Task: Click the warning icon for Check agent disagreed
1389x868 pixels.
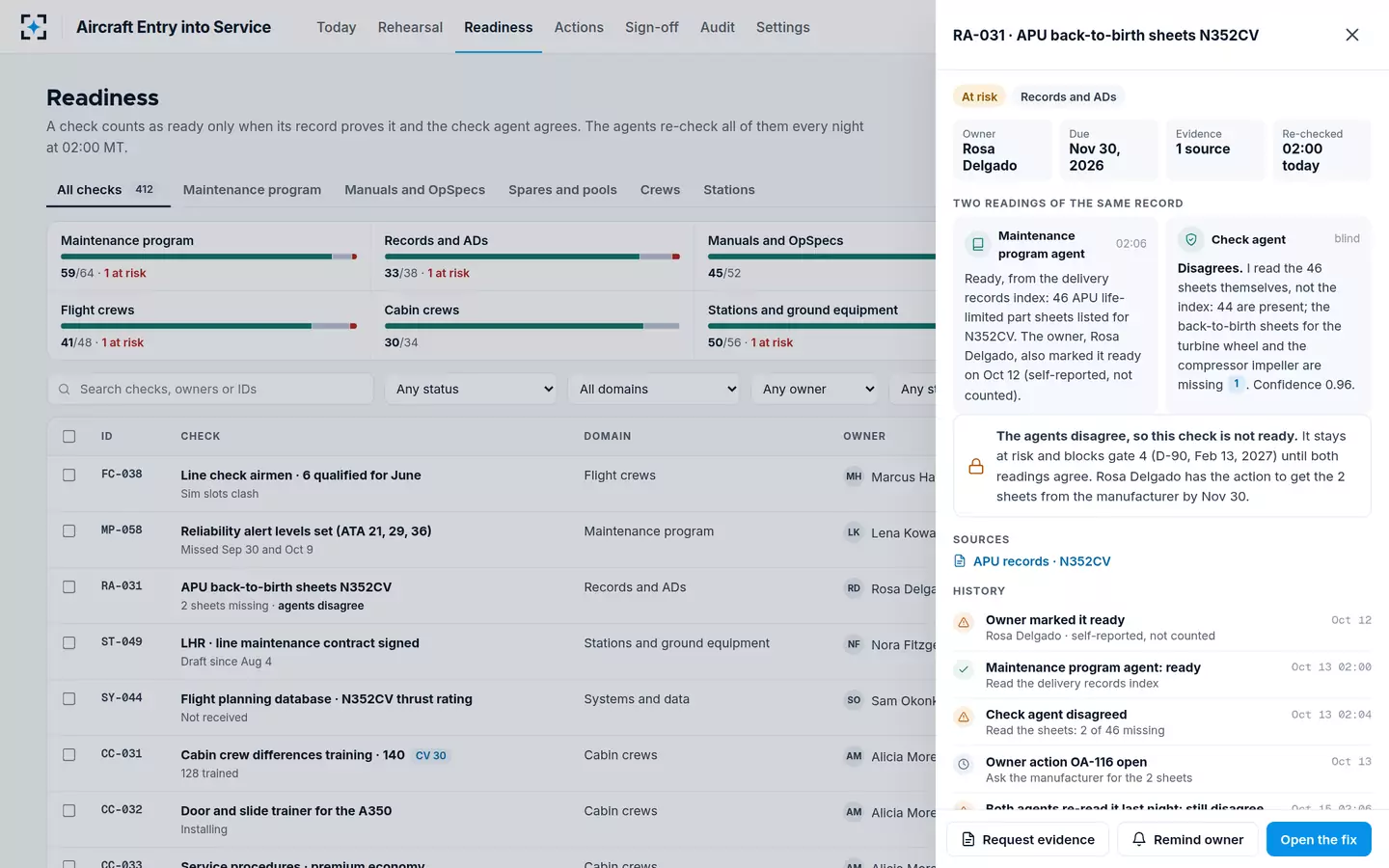Action: click(x=964, y=717)
